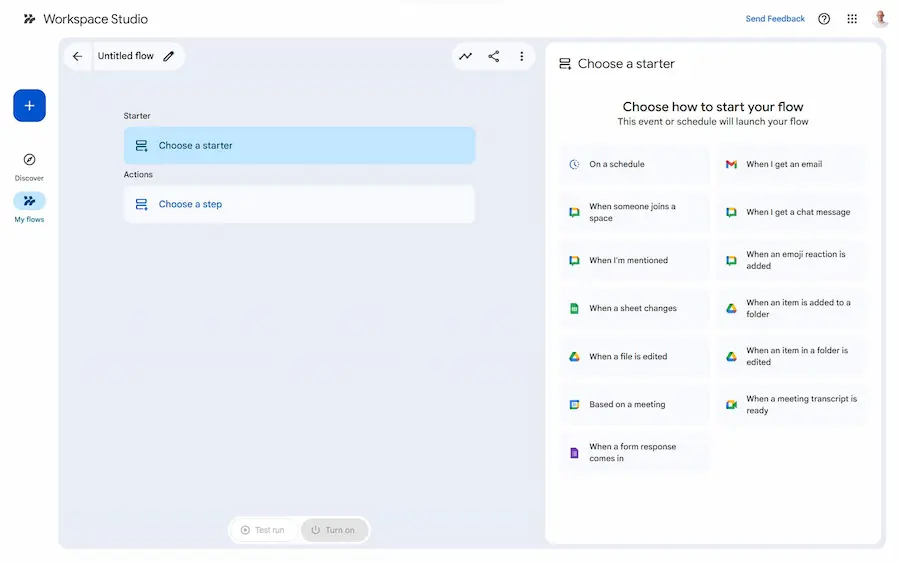Select the Choose a starter card
This screenshot has width=900, height=563.
pyautogui.click(x=299, y=146)
